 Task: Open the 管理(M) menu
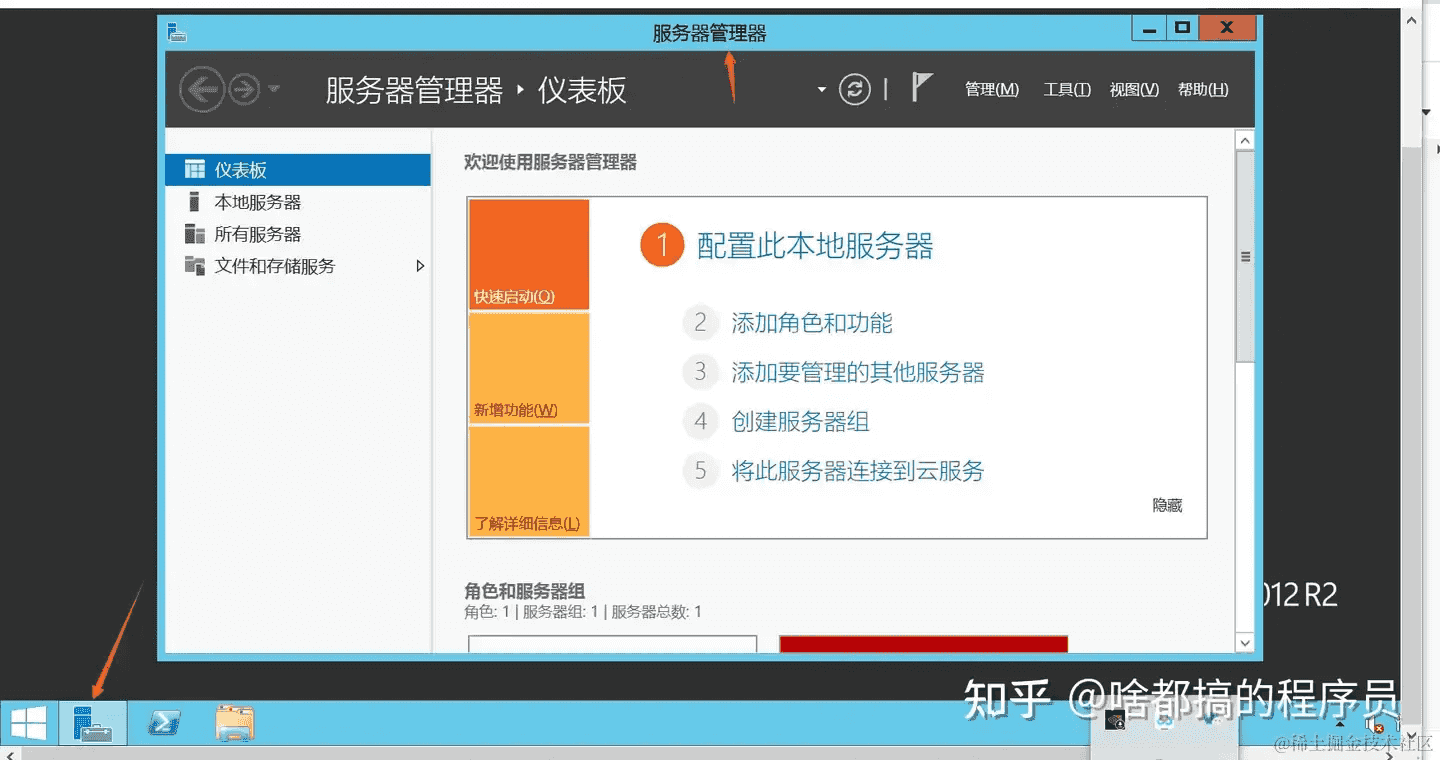click(x=991, y=90)
